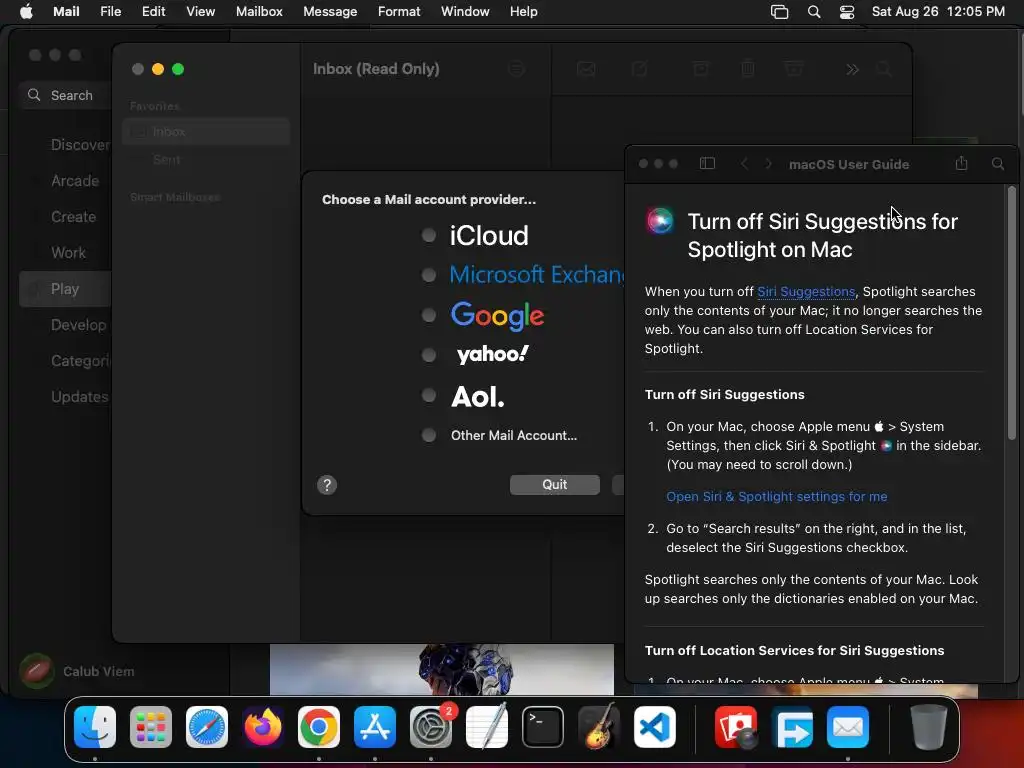Viewport: 1024px width, 768px height.
Task: Select the iCloud radio button
Action: coord(428,235)
